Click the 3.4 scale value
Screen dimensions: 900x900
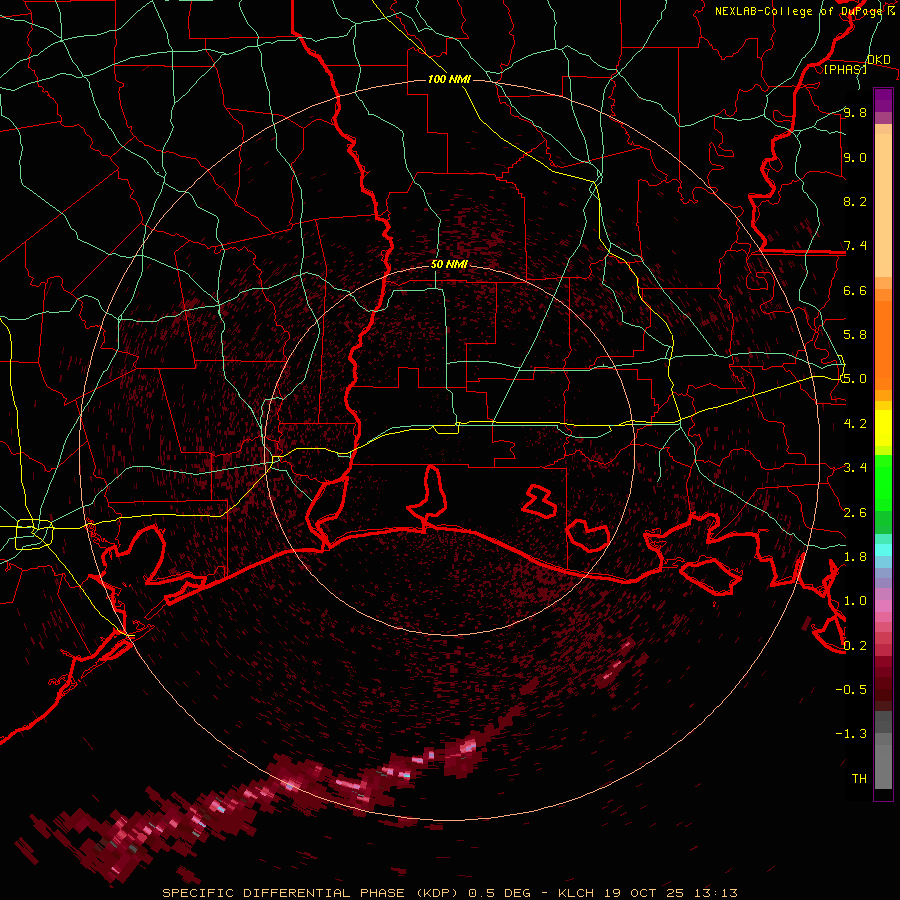point(855,468)
